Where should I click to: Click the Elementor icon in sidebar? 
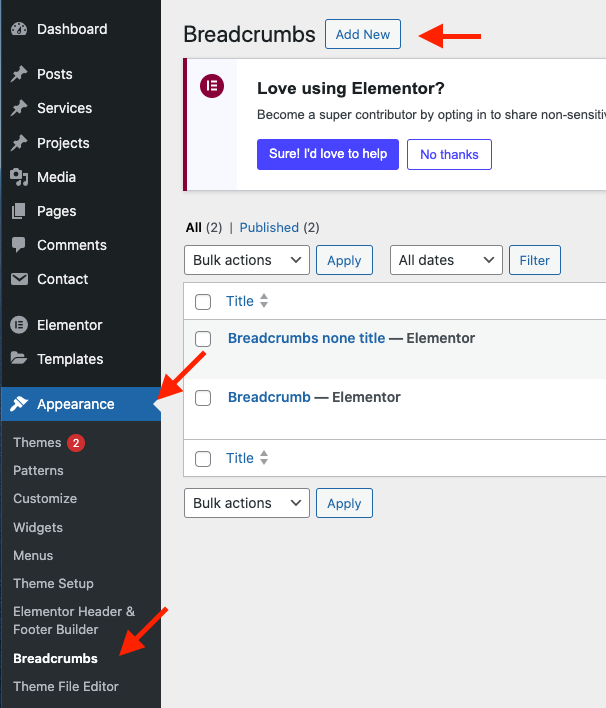19,325
